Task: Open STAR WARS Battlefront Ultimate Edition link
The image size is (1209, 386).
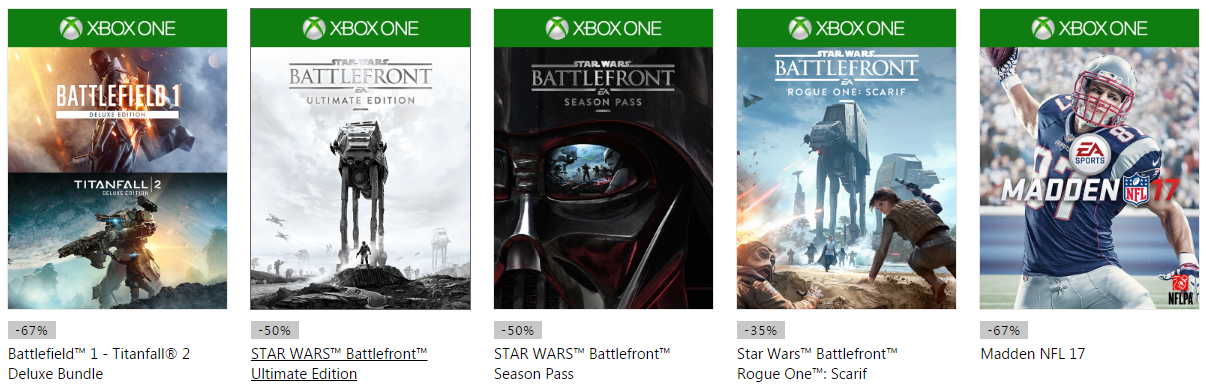Action: tap(339, 364)
